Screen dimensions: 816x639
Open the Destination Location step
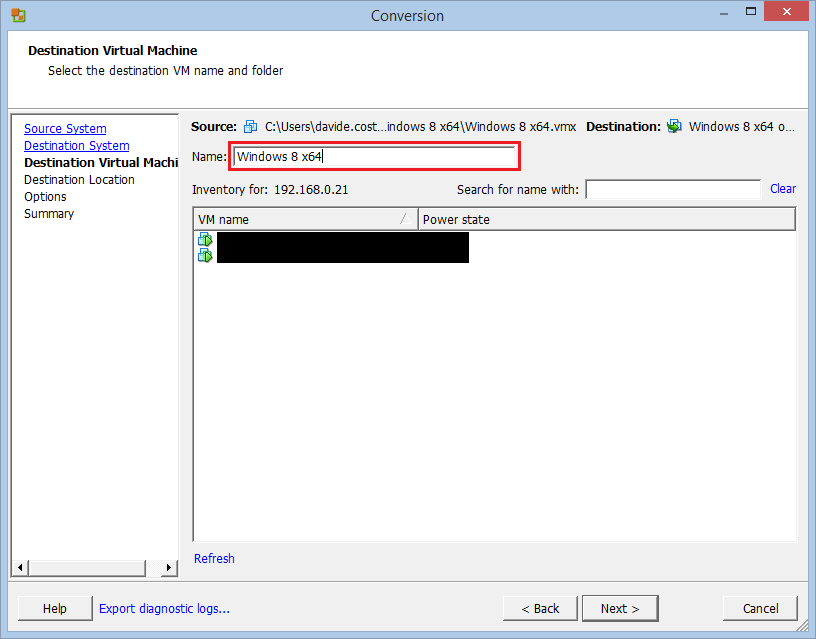pyautogui.click(x=79, y=179)
